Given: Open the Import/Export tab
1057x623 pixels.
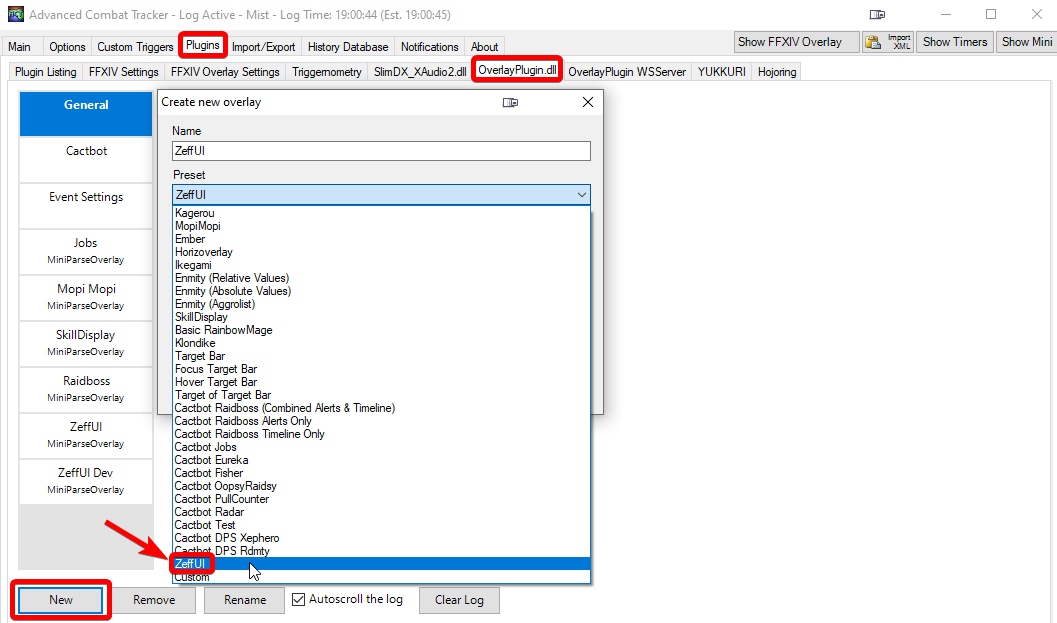Looking at the screenshot, I should click(264, 47).
